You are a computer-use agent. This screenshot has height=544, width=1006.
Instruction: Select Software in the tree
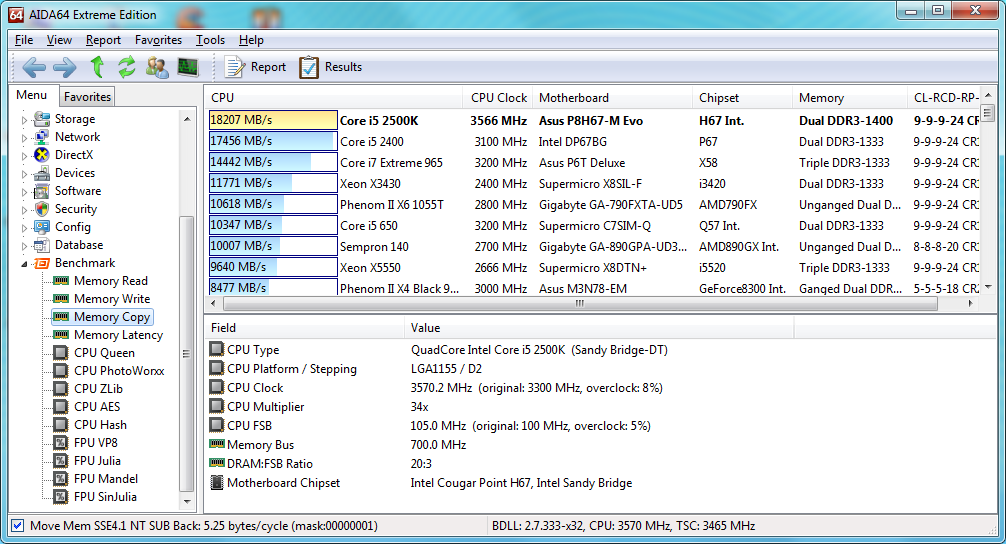pos(78,191)
